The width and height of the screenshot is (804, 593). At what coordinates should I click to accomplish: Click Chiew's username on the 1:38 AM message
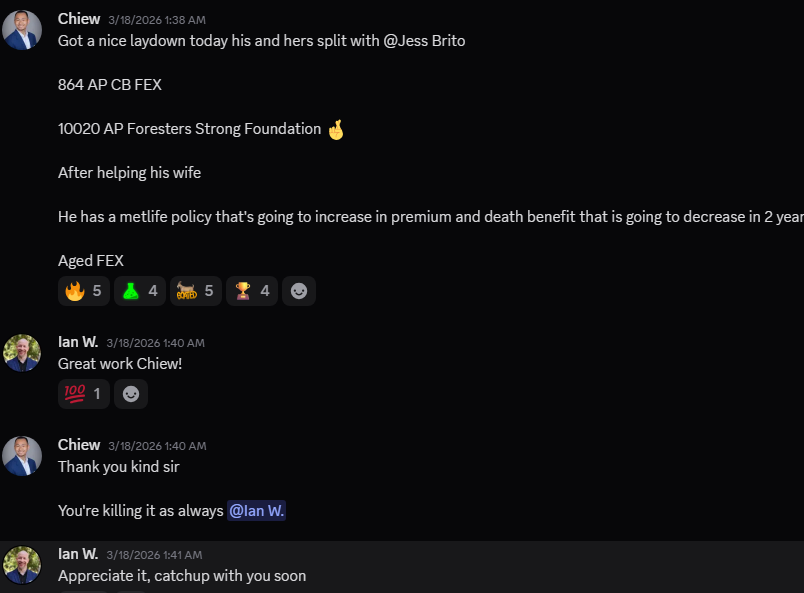pos(79,19)
